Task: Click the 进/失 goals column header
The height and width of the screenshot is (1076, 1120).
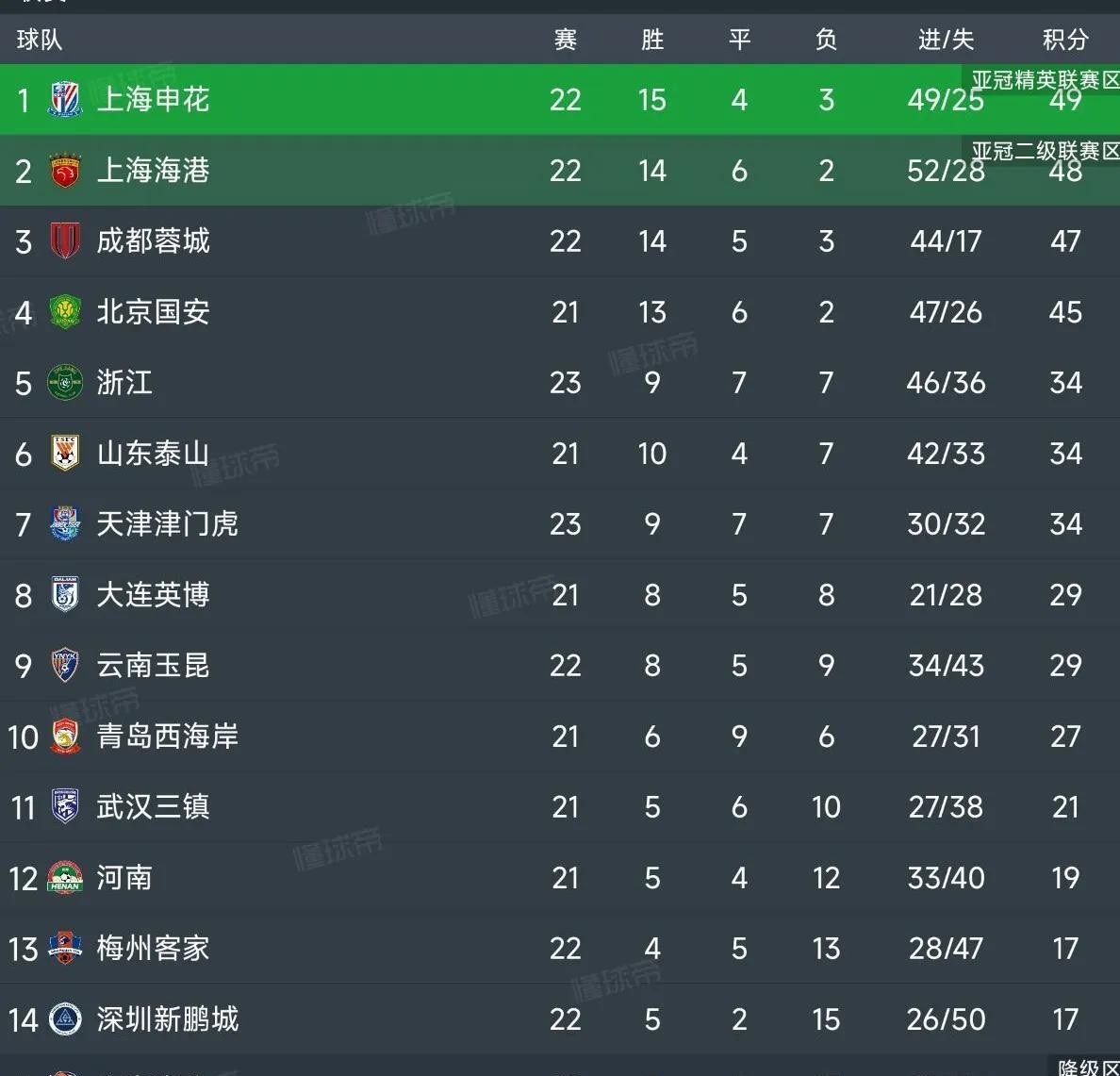Action: 946,40
